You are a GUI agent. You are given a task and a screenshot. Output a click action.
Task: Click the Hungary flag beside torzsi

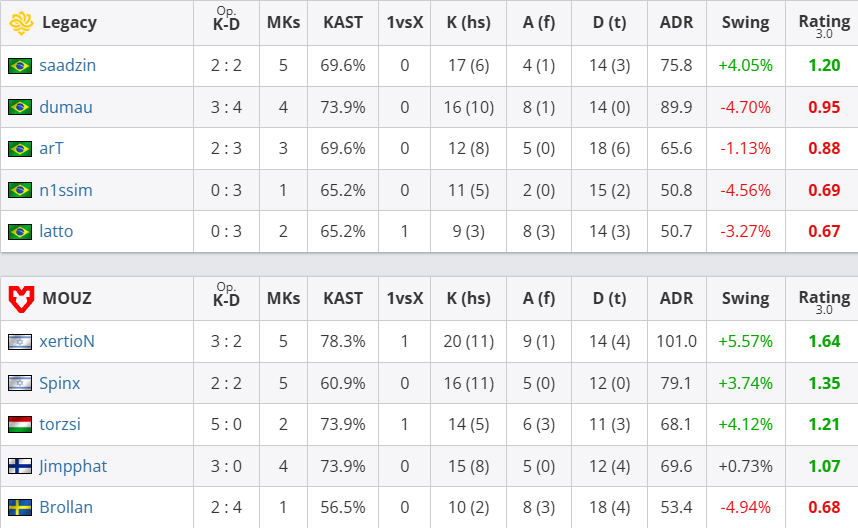(x=19, y=424)
